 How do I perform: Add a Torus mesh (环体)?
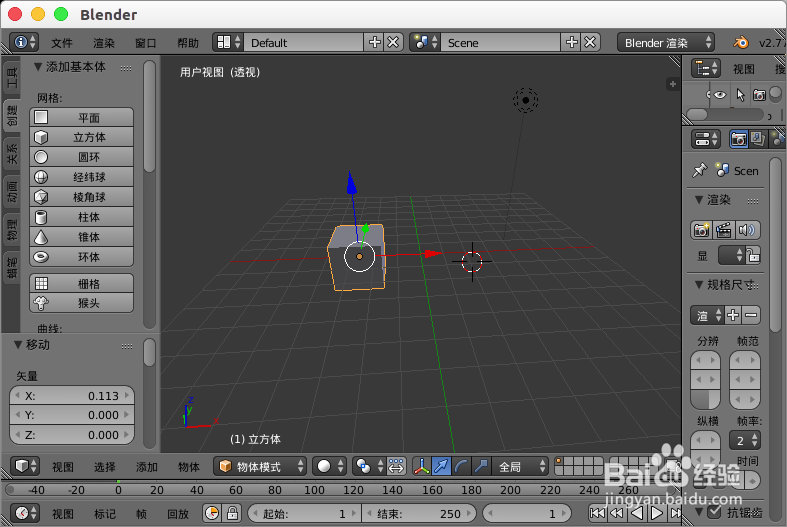point(82,257)
